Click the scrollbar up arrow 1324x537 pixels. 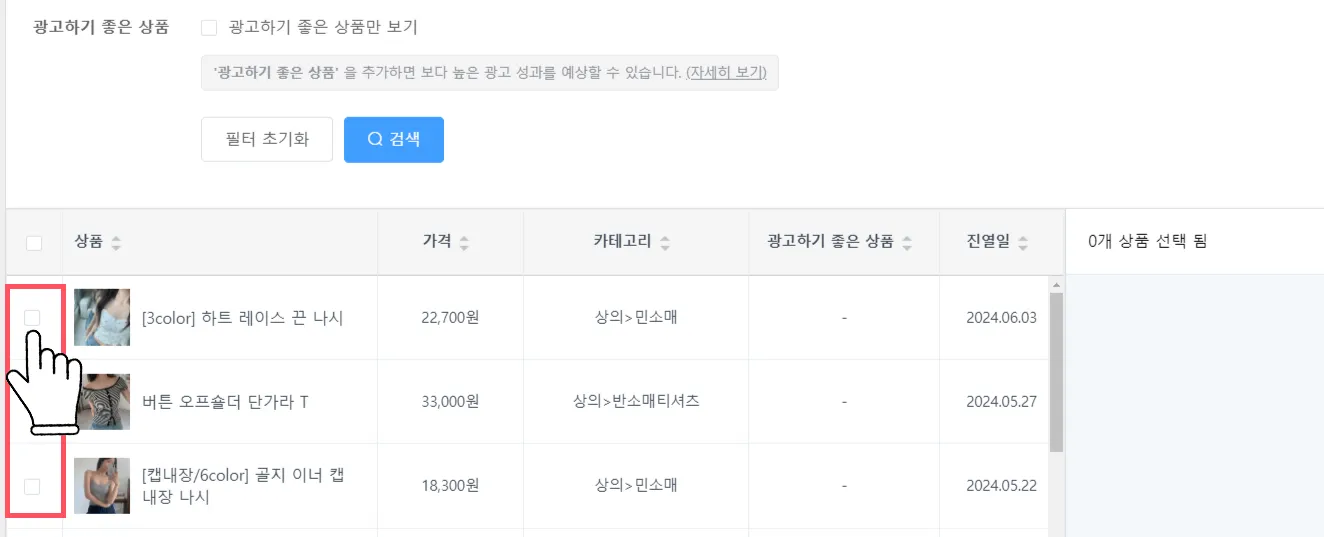(1056, 285)
